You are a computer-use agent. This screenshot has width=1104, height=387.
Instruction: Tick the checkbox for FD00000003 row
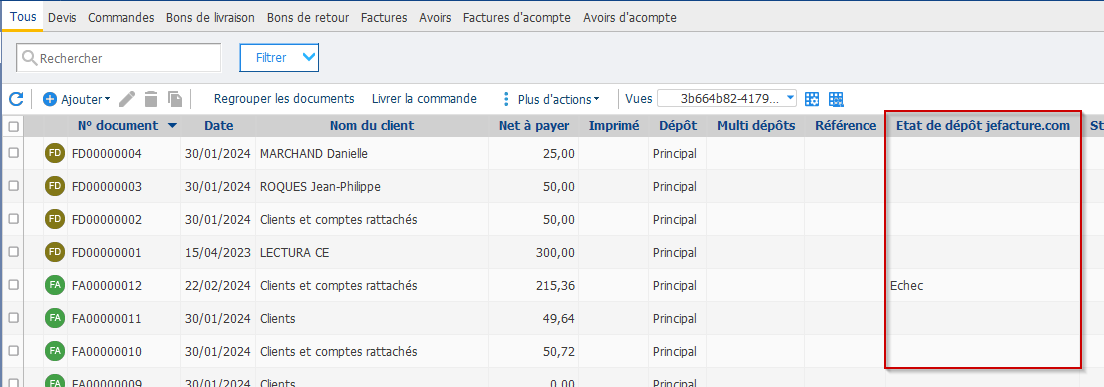tap(13, 186)
